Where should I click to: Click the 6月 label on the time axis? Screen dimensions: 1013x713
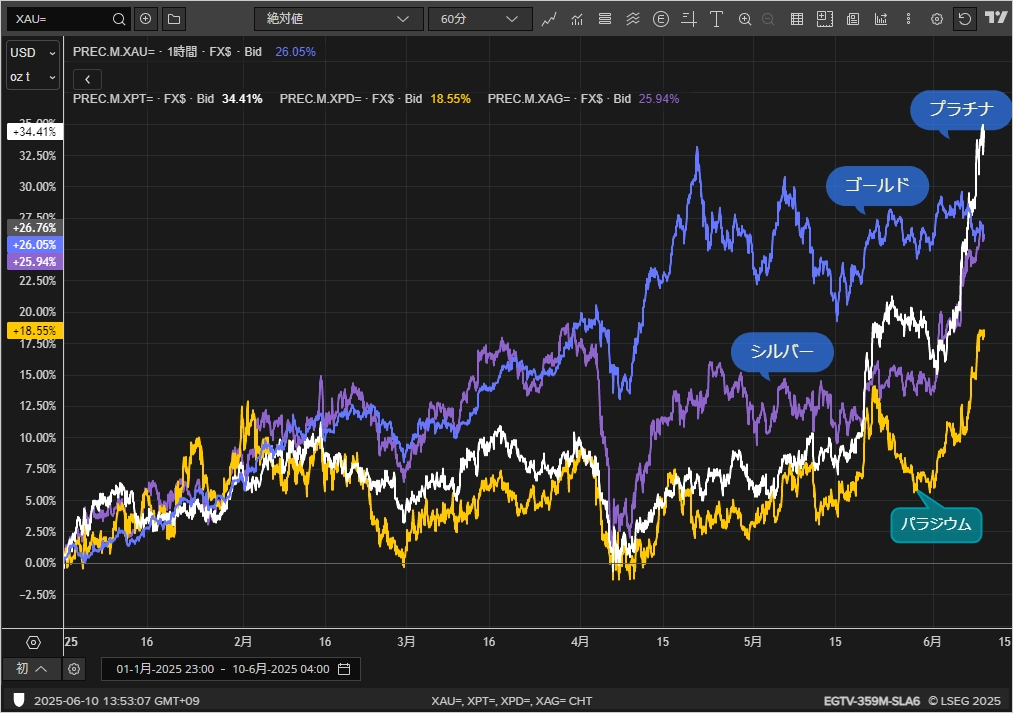tap(932, 642)
